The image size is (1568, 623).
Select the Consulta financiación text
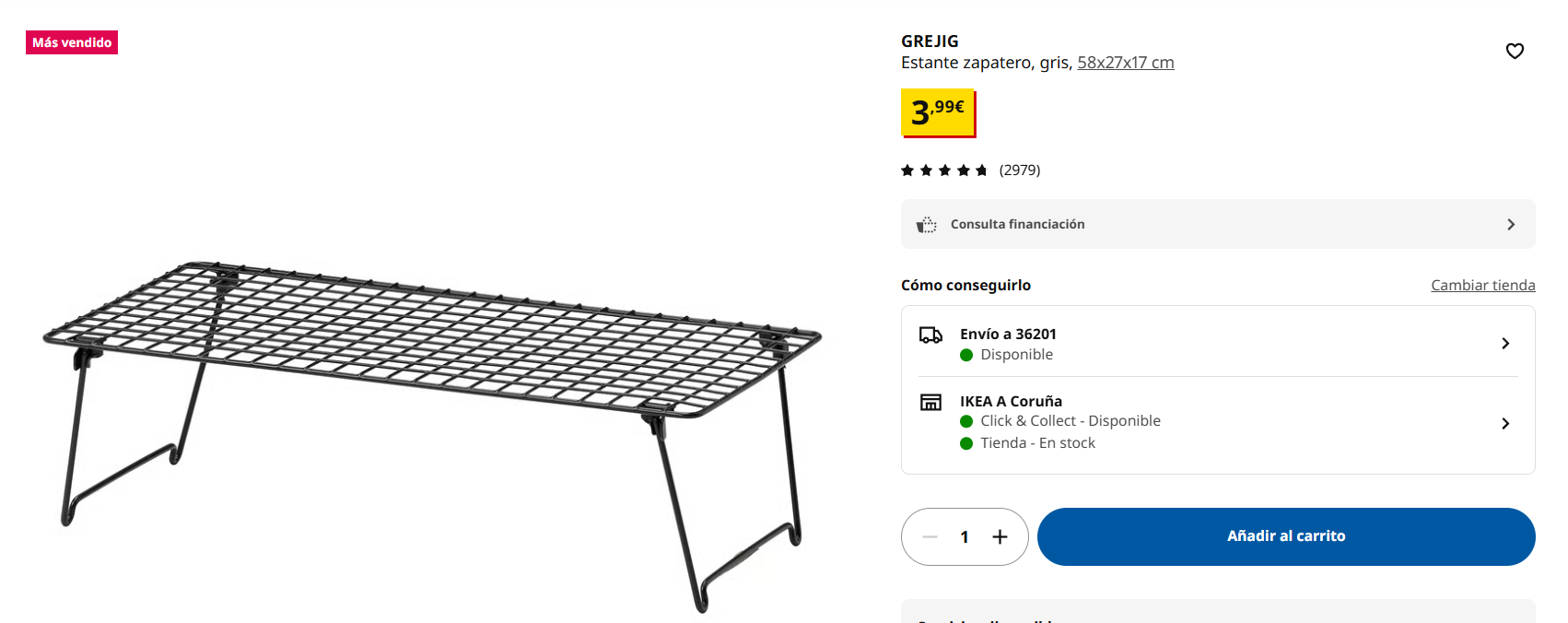[1017, 225]
